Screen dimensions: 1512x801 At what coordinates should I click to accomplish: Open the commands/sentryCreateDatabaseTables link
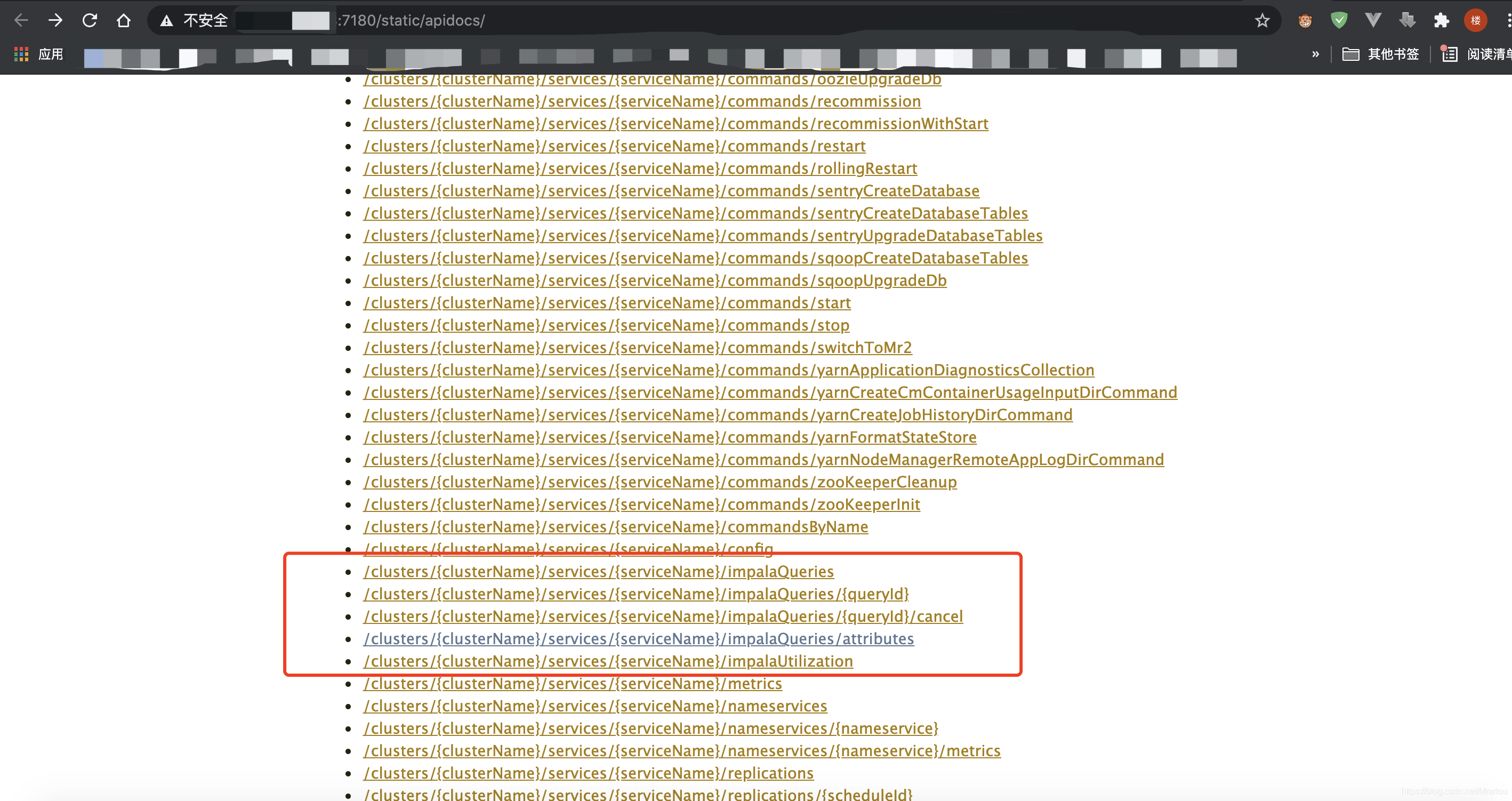point(696,213)
